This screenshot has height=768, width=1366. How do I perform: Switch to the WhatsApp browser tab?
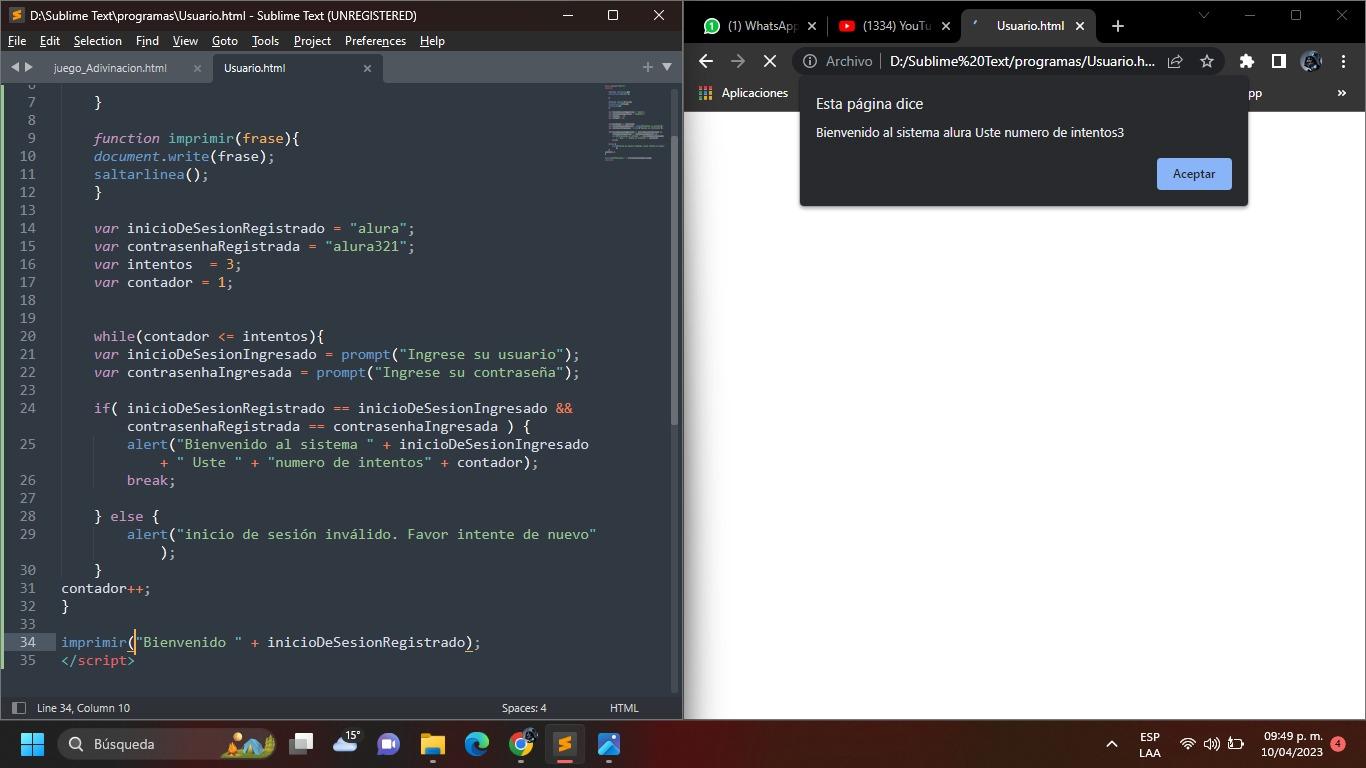point(760,26)
